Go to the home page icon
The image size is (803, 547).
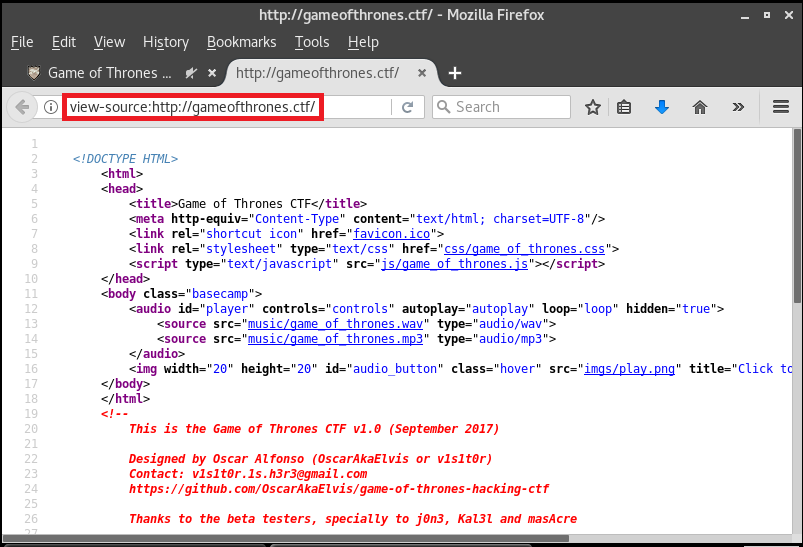coord(700,107)
